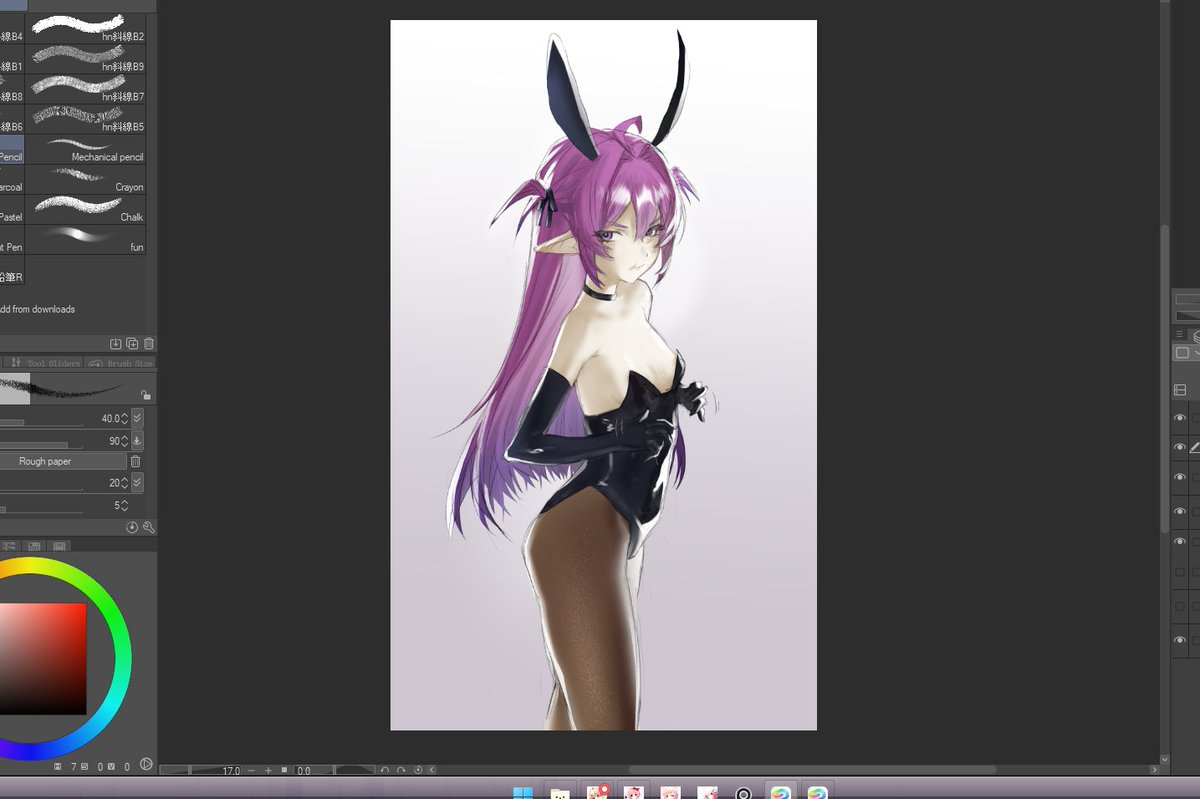Click the down-arrow button beside value 90

click(x=137, y=441)
